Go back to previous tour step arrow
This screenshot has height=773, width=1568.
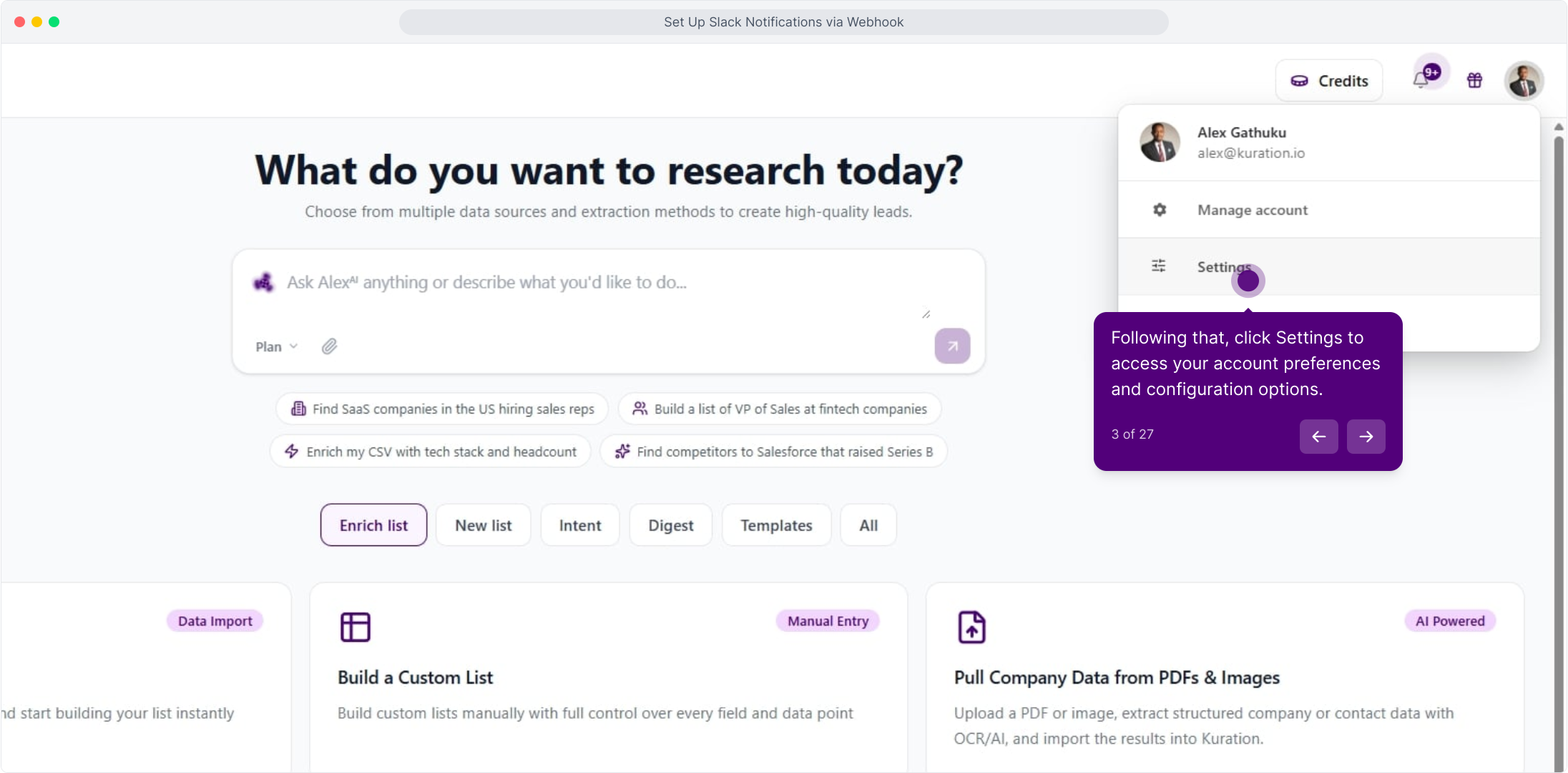pos(1318,437)
